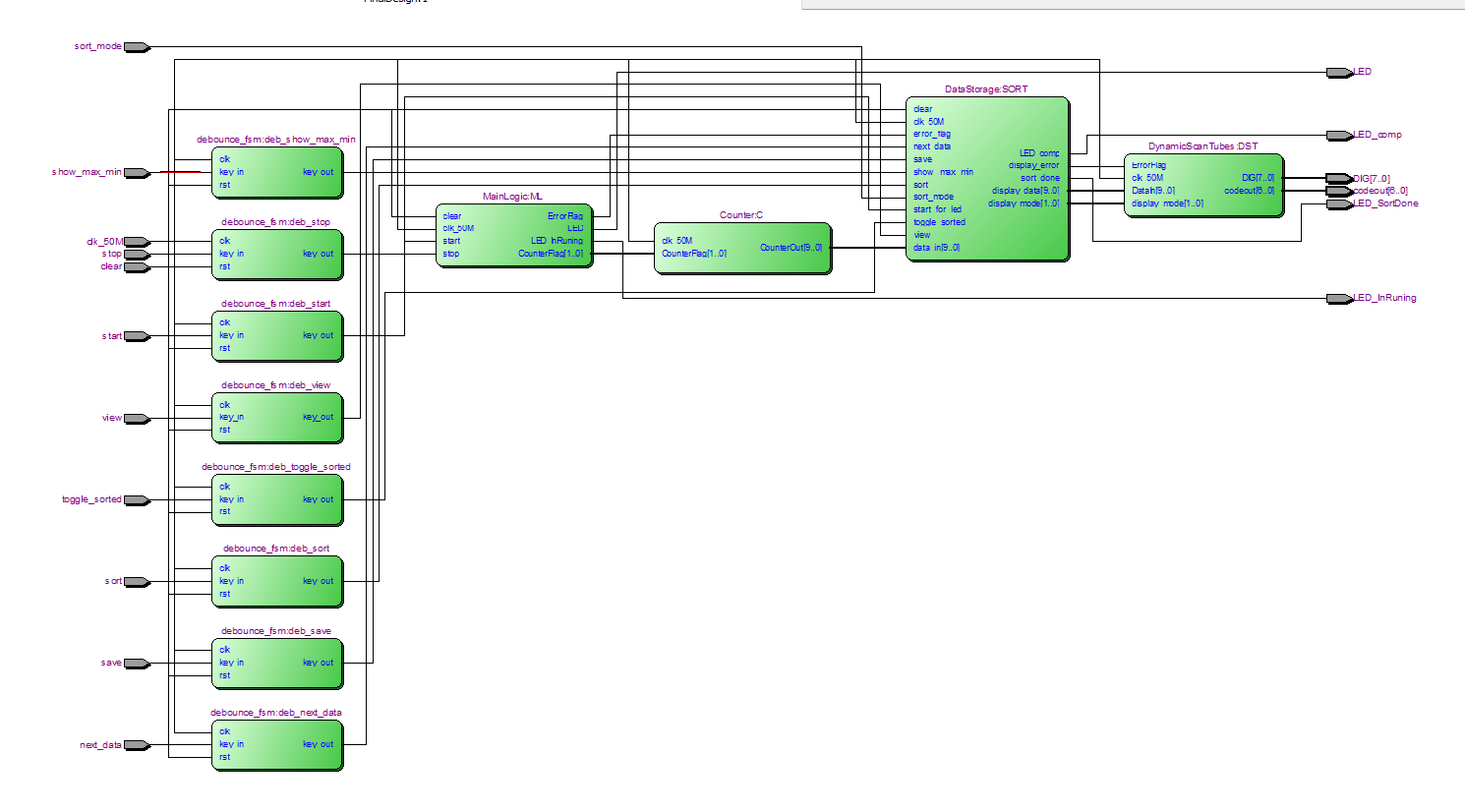Screen dimensions: 1465x812
Task: Select the debounce_fsm:deb_toggle_sorted block
Action: (x=277, y=499)
